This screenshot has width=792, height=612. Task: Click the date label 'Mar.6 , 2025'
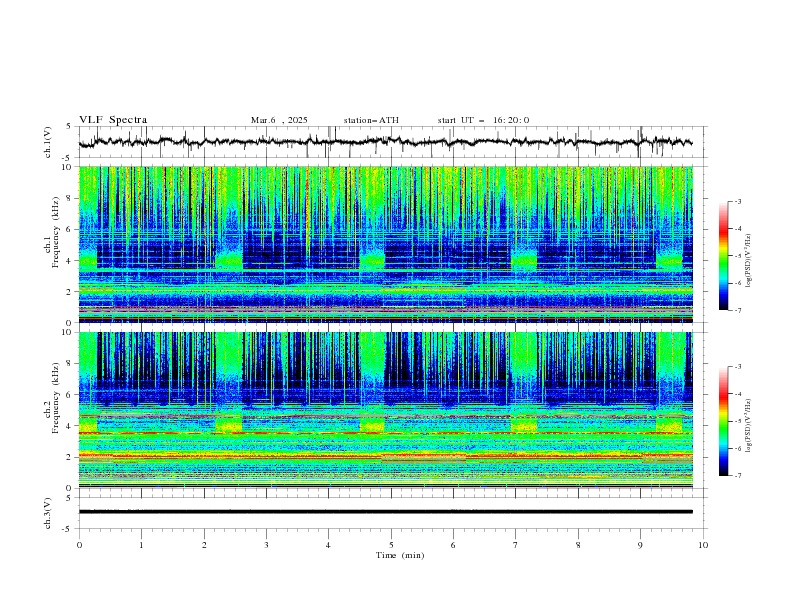[279, 120]
